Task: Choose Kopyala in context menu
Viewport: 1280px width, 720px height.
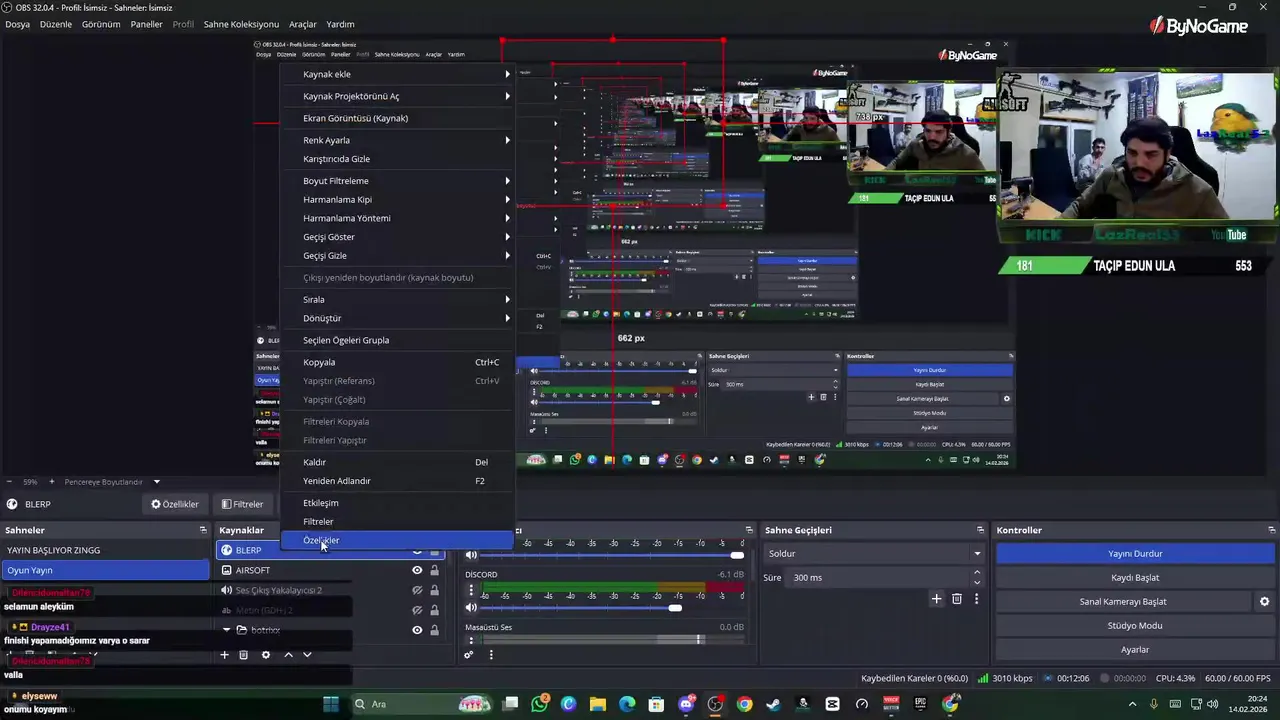Action: coord(398,362)
